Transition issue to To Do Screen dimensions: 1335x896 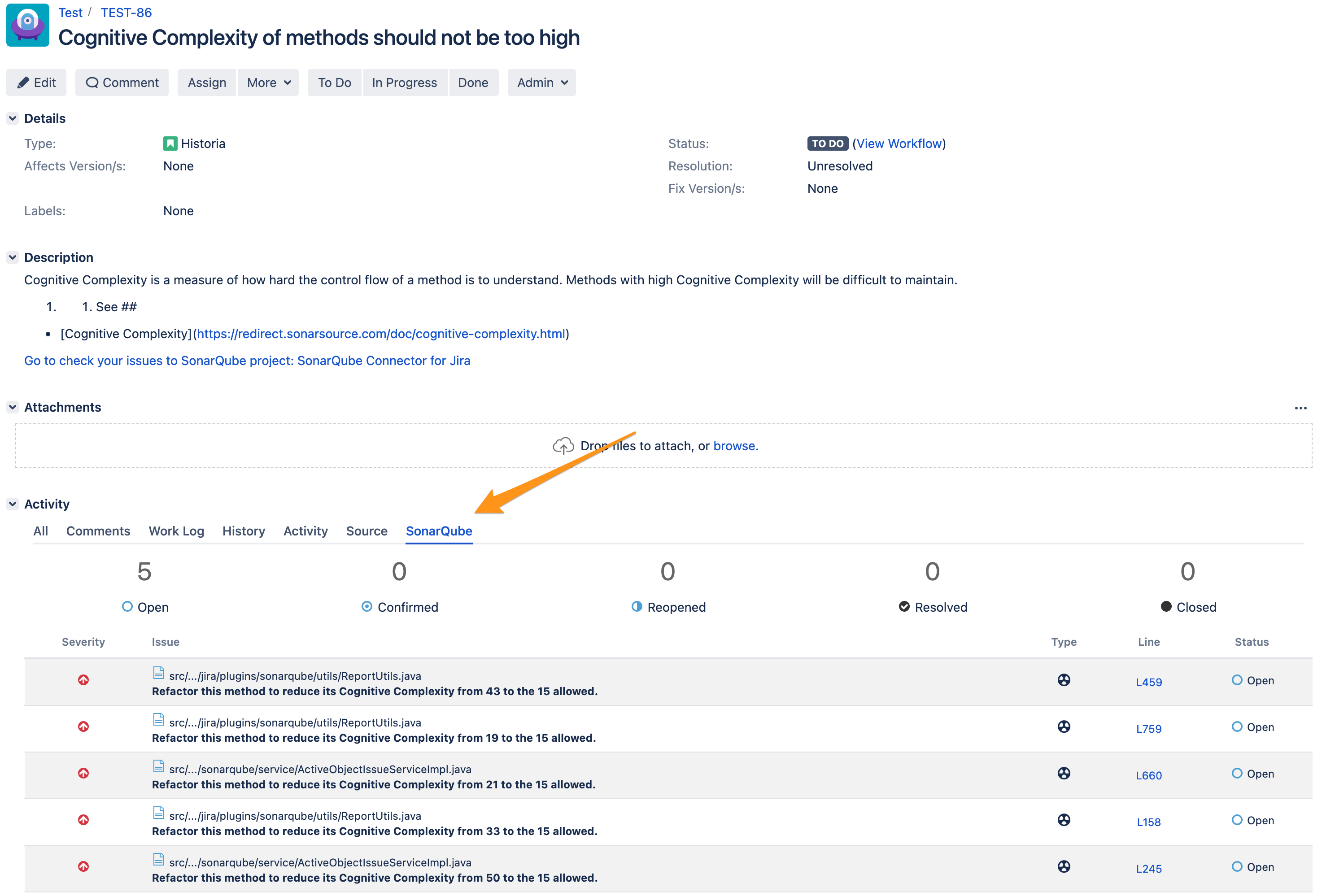[x=334, y=83]
